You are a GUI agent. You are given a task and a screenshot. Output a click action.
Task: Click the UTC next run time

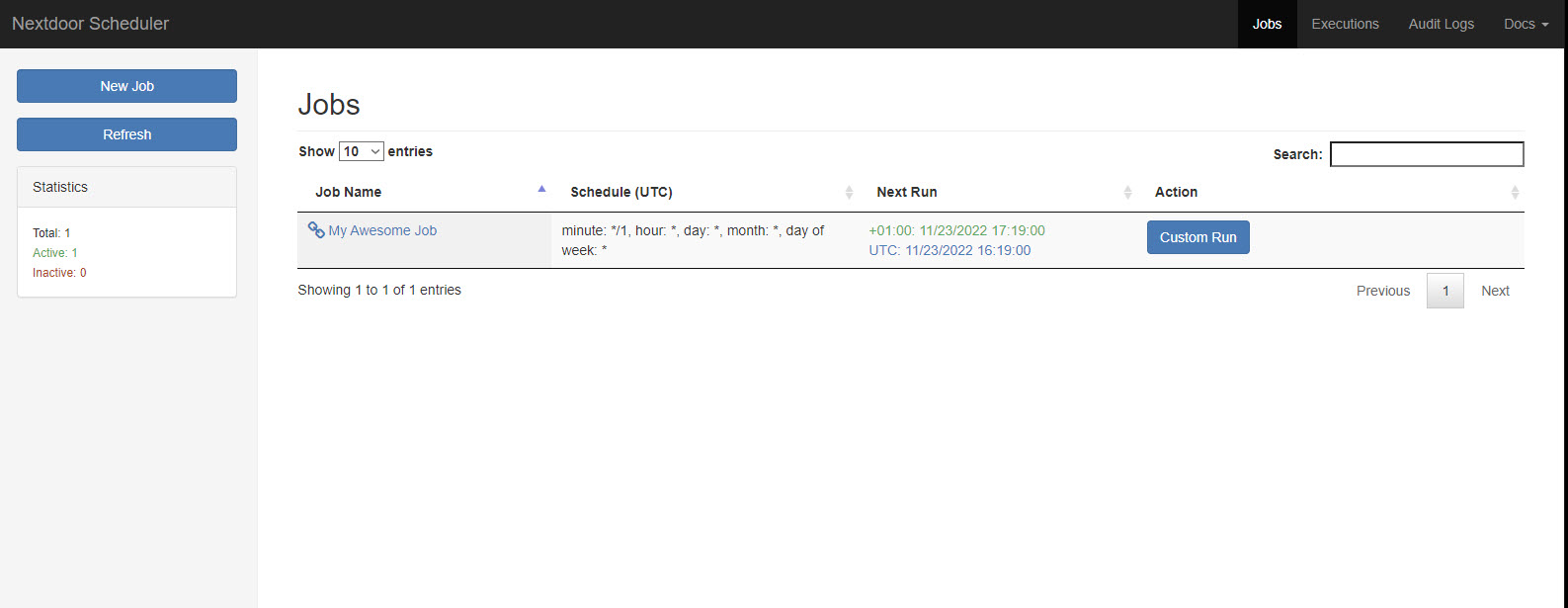point(949,250)
